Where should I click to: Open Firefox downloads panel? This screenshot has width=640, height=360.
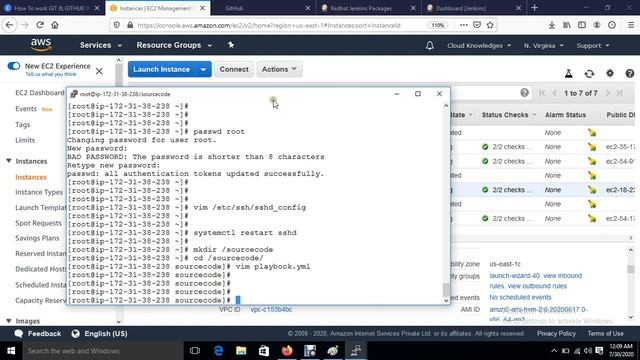pos(551,25)
